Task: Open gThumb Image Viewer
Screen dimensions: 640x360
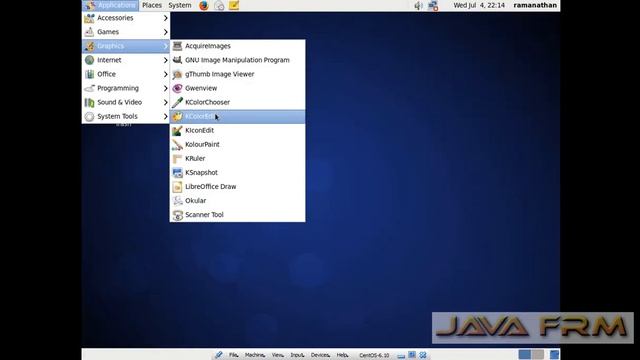Action: pyautogui.click(x=237, y=74)
